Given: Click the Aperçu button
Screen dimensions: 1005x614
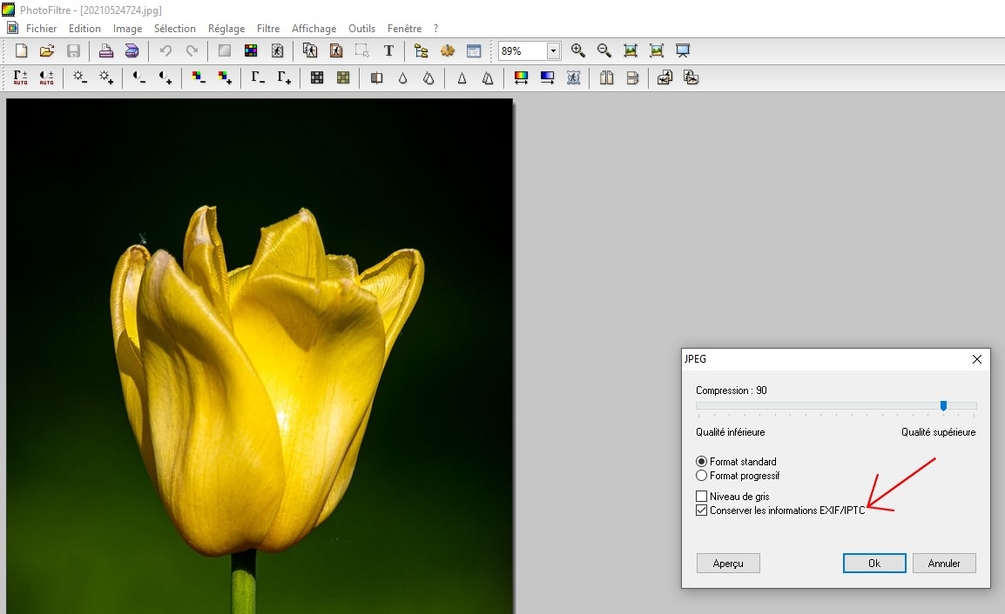Looking at the screenshot, I should tap(728, 563).
